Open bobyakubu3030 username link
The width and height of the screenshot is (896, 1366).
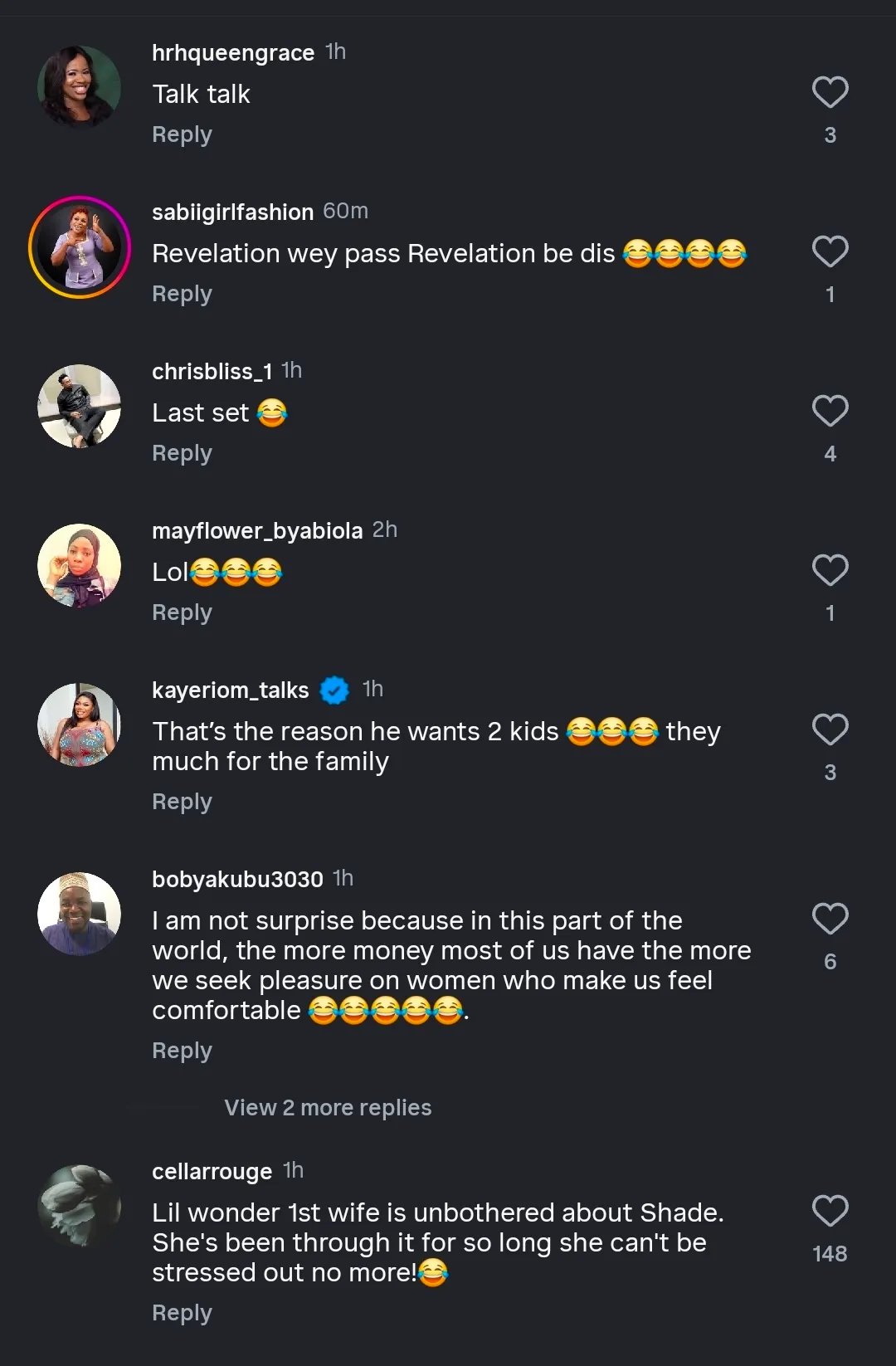coord(237,879)
